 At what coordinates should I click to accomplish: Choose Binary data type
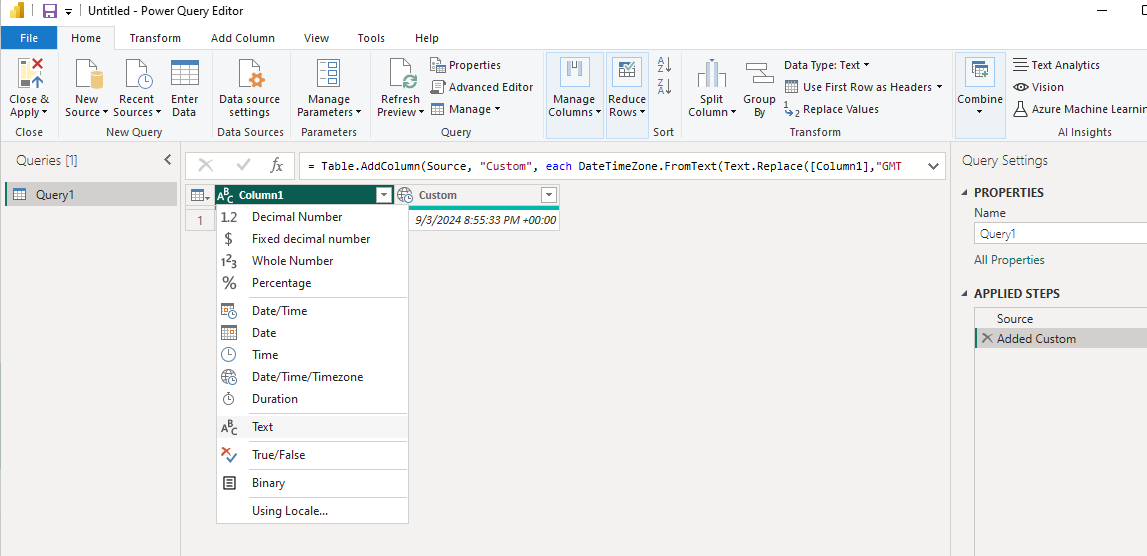click(312, 483)
